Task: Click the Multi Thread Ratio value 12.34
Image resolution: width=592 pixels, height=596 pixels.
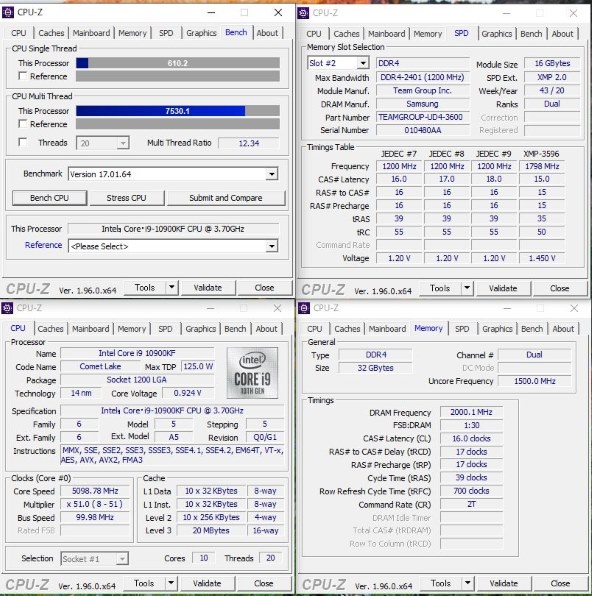Action: (249, 143)
